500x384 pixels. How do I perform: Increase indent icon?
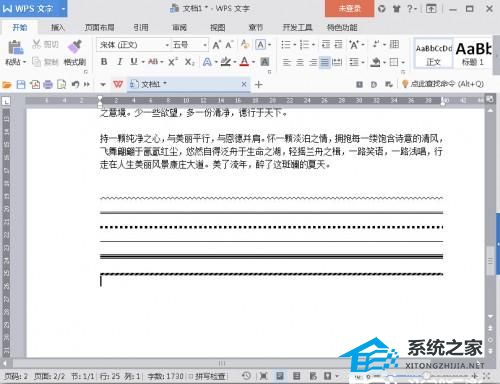coord(338,44)
